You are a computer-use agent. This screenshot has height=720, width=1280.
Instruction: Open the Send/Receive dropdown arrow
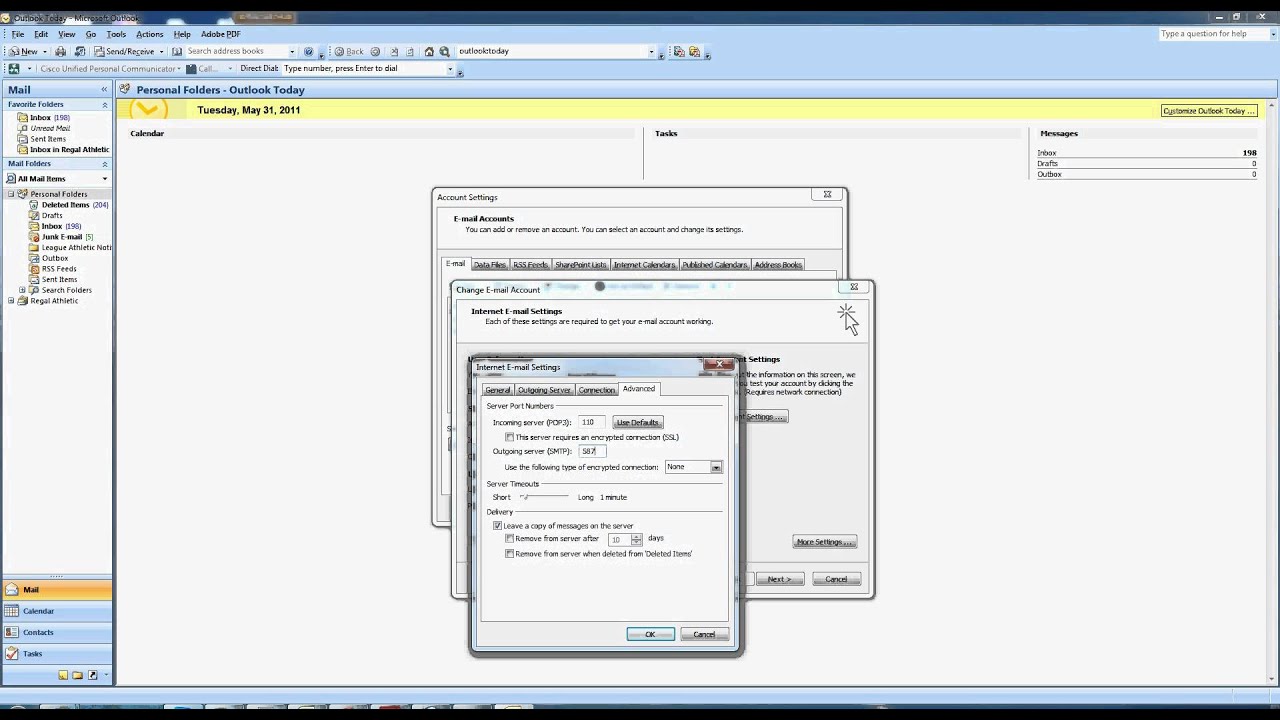pyautogui.click(x=161, y=51)
